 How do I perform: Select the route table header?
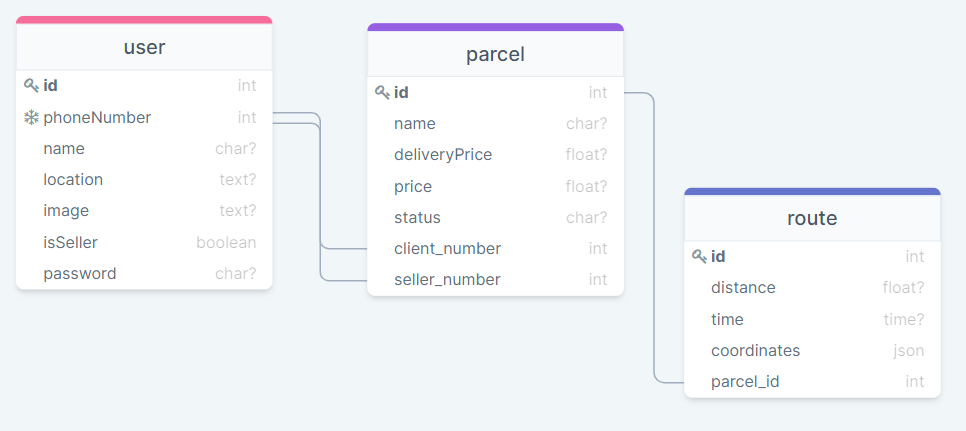[812, 218]
